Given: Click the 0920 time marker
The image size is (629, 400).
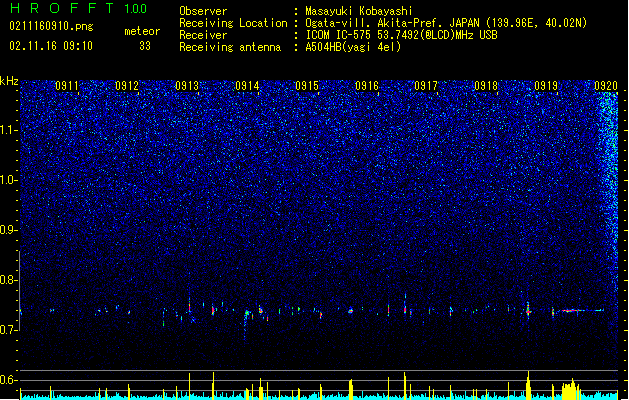Looking at the screenshot, I should click(606, 86).
